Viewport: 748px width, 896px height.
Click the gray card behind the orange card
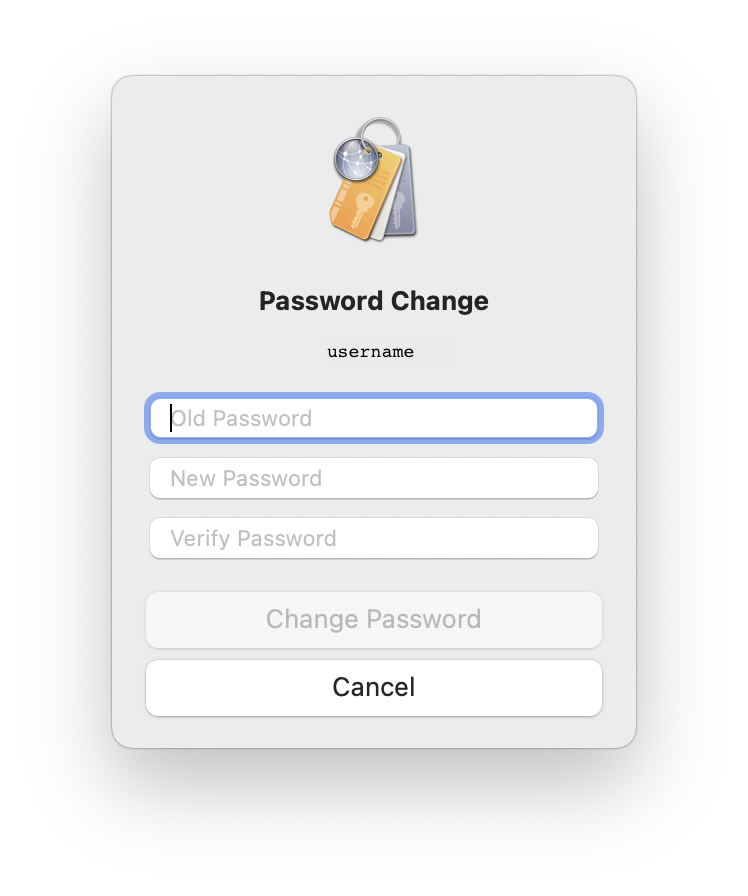pyautogui.click(x=403, y=191)
